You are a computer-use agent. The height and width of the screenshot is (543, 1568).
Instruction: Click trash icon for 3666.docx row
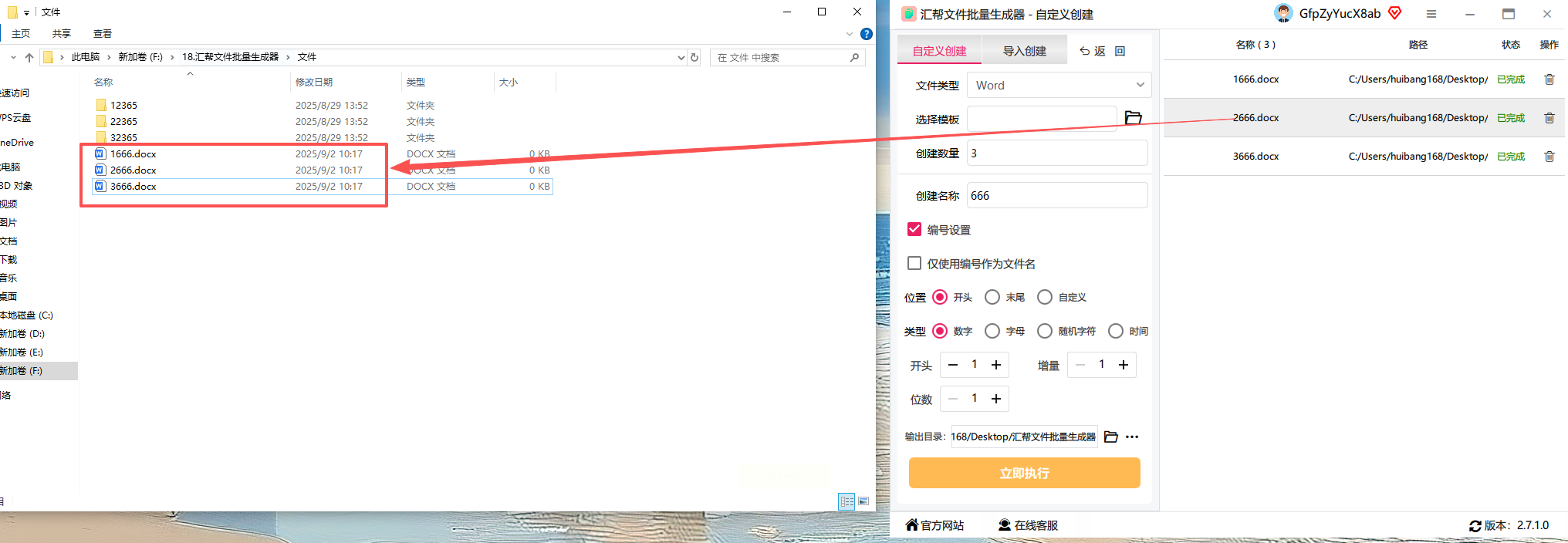pos(1549,157)
